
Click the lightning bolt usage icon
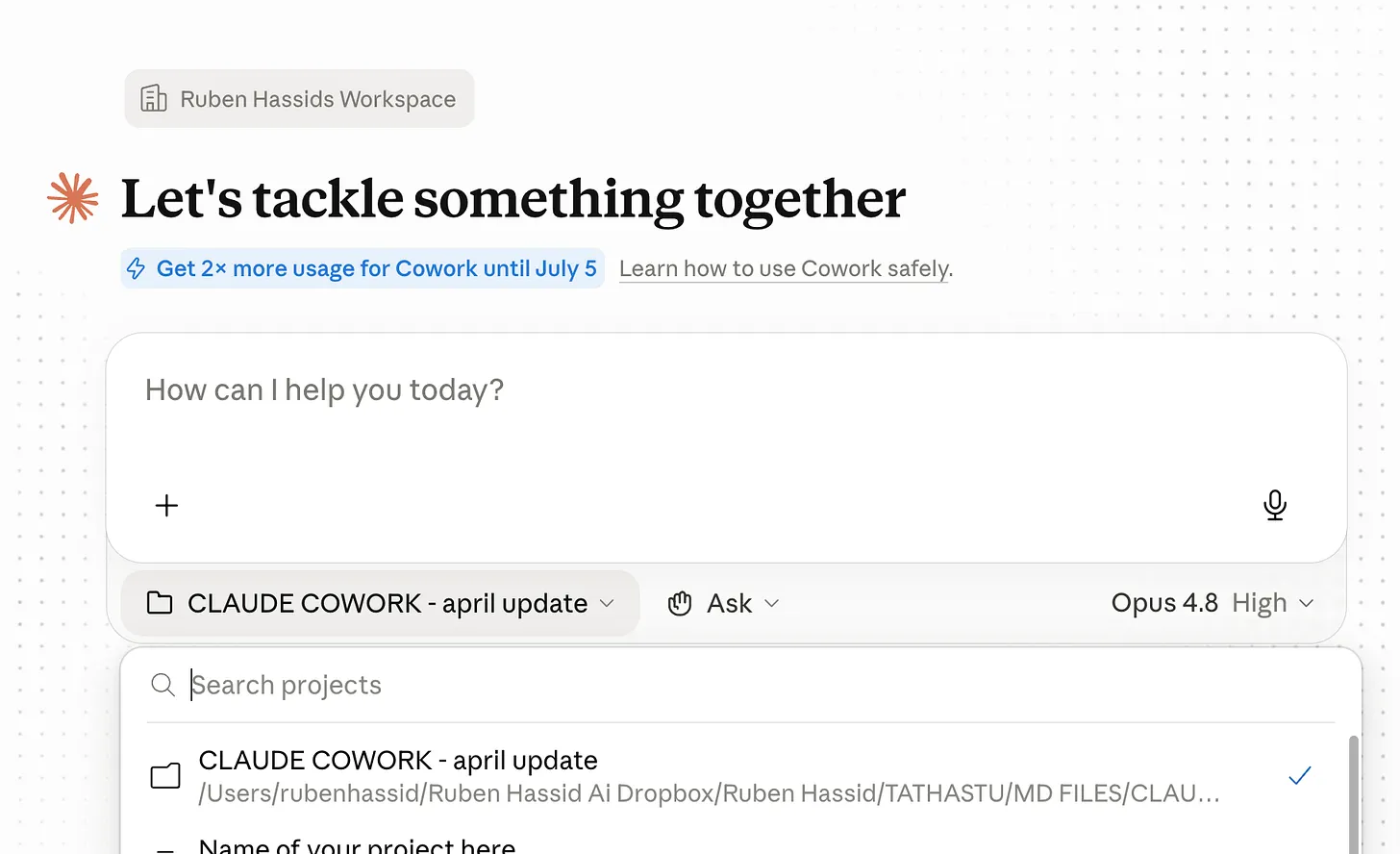(x=137, y=268)
